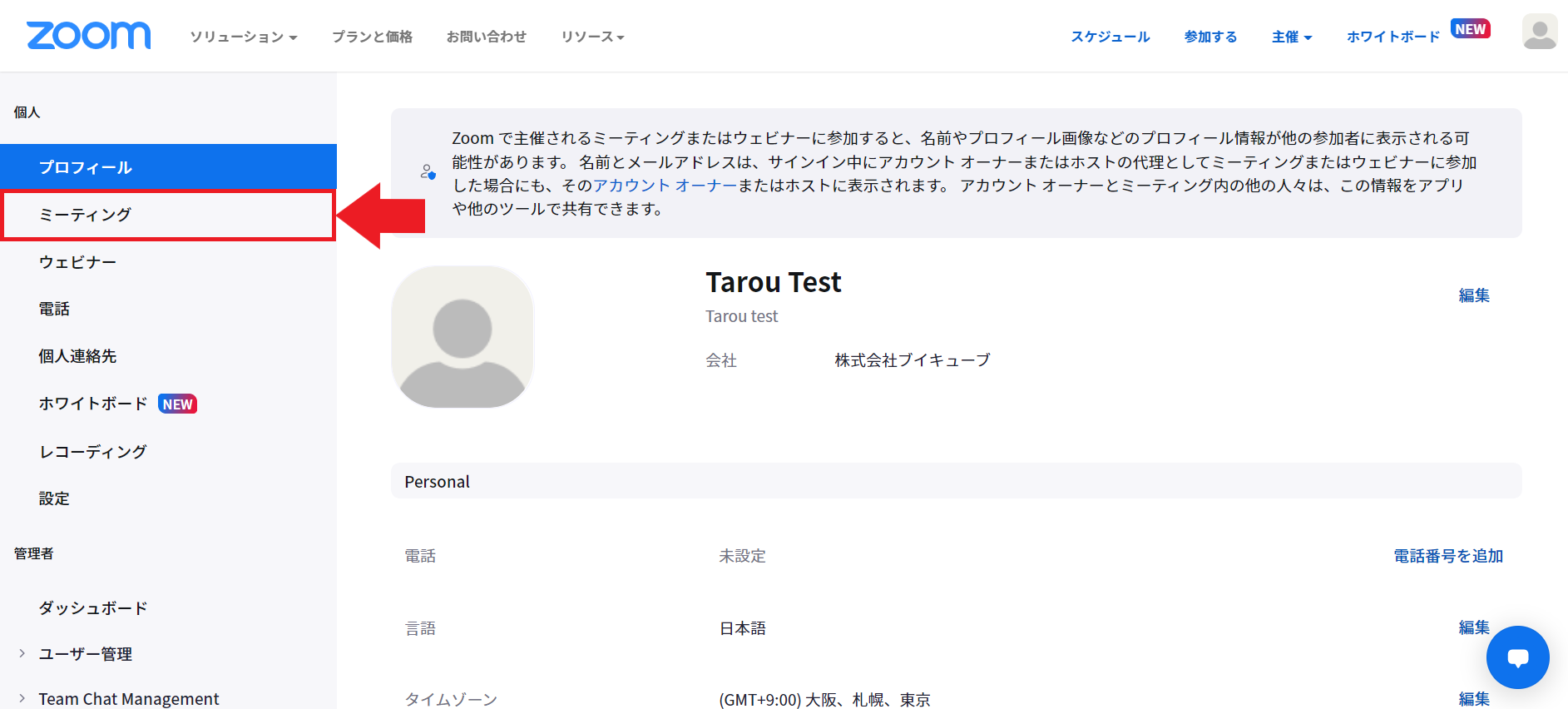Click 編集 next to Tarou Test name

click(x=1474, y=295)
